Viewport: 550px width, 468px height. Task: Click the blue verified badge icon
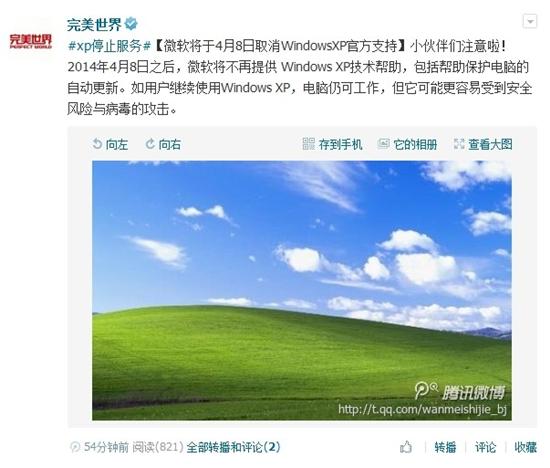click(x=132, y=24)
